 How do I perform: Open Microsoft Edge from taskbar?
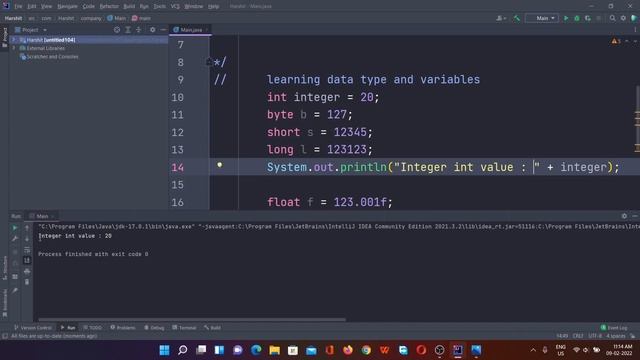(256, 350)
